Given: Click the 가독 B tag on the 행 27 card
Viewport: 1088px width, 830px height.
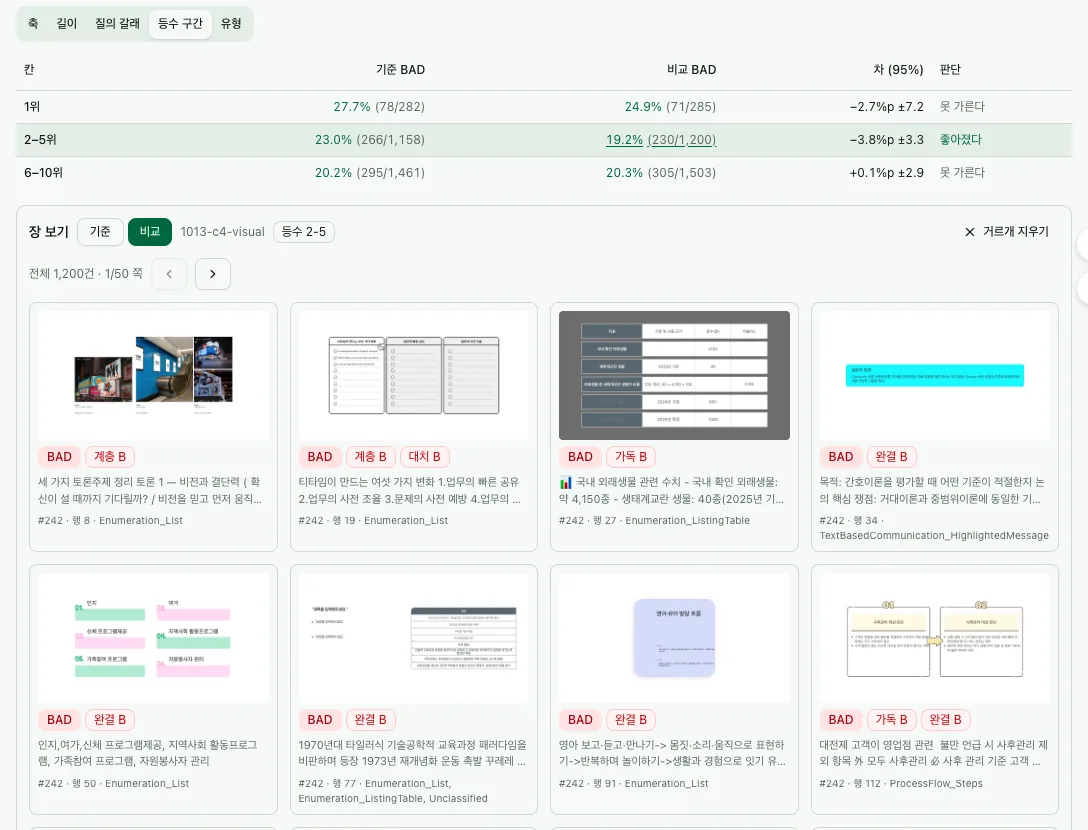Looking at the screenshot, I should [631, 457].
